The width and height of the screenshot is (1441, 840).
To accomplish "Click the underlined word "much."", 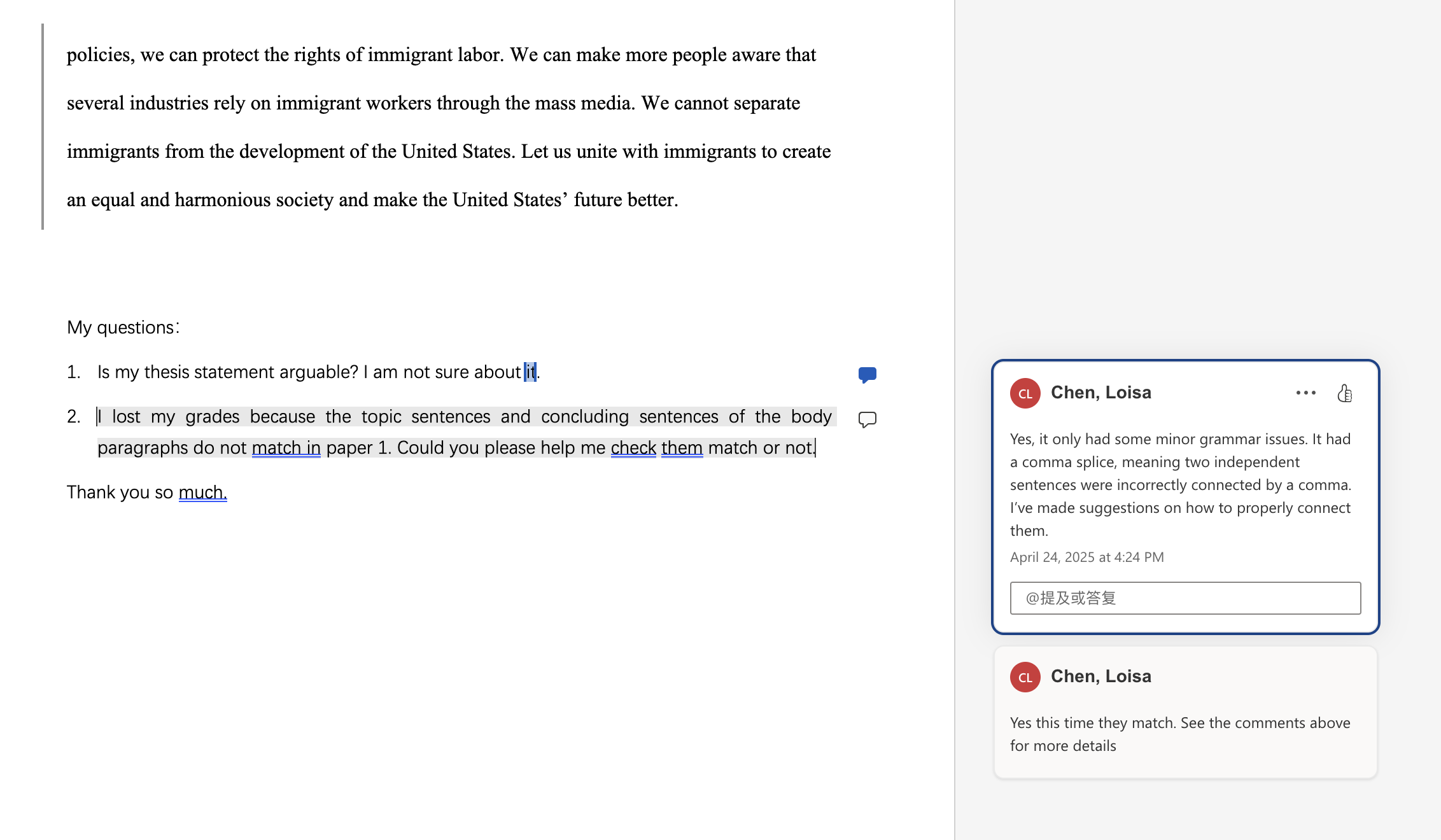I will point(202,493).
